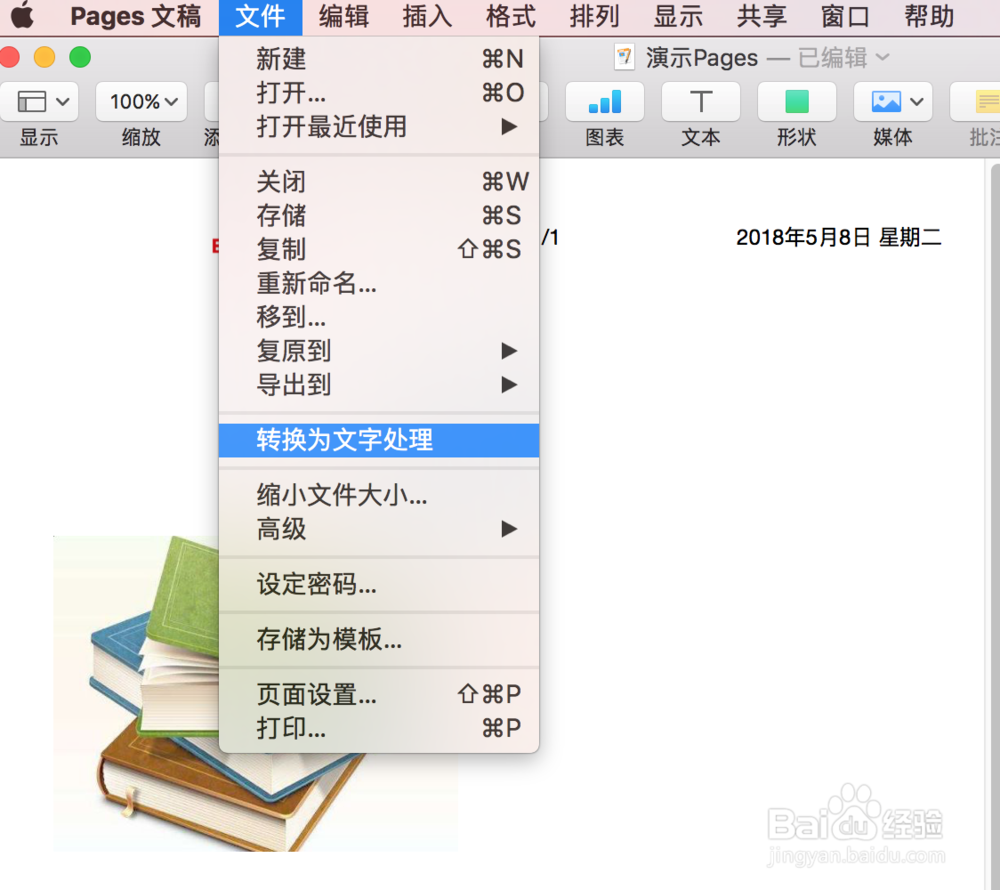Insert a text box with the 文本 icon
1000x890 pixels.
[x=700, y=101]
